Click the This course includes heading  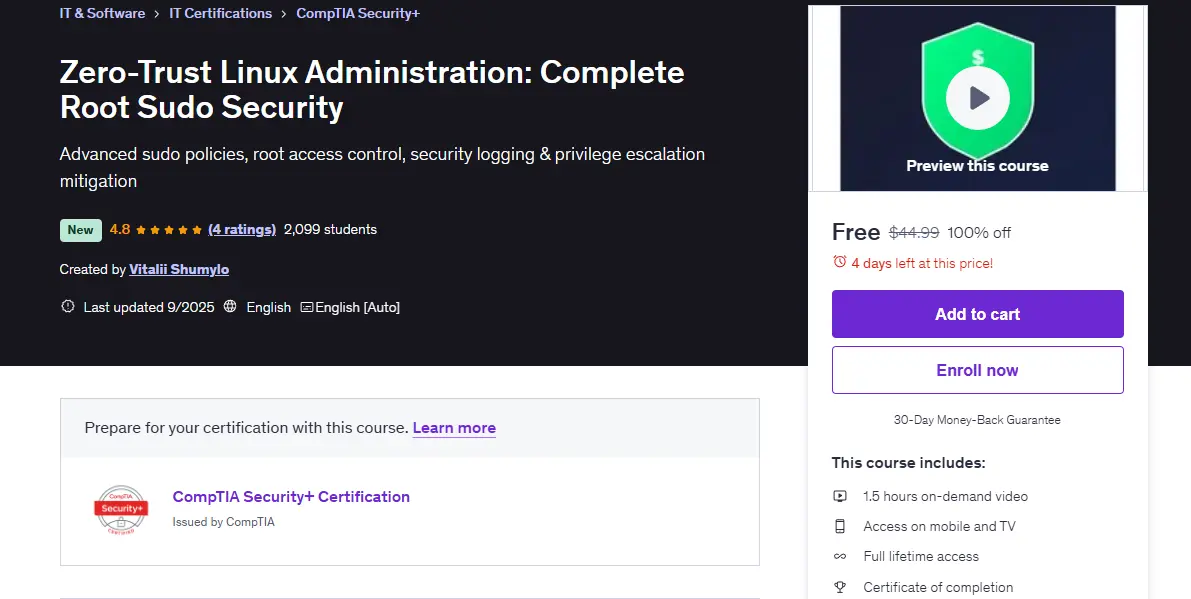coord(908,462)
